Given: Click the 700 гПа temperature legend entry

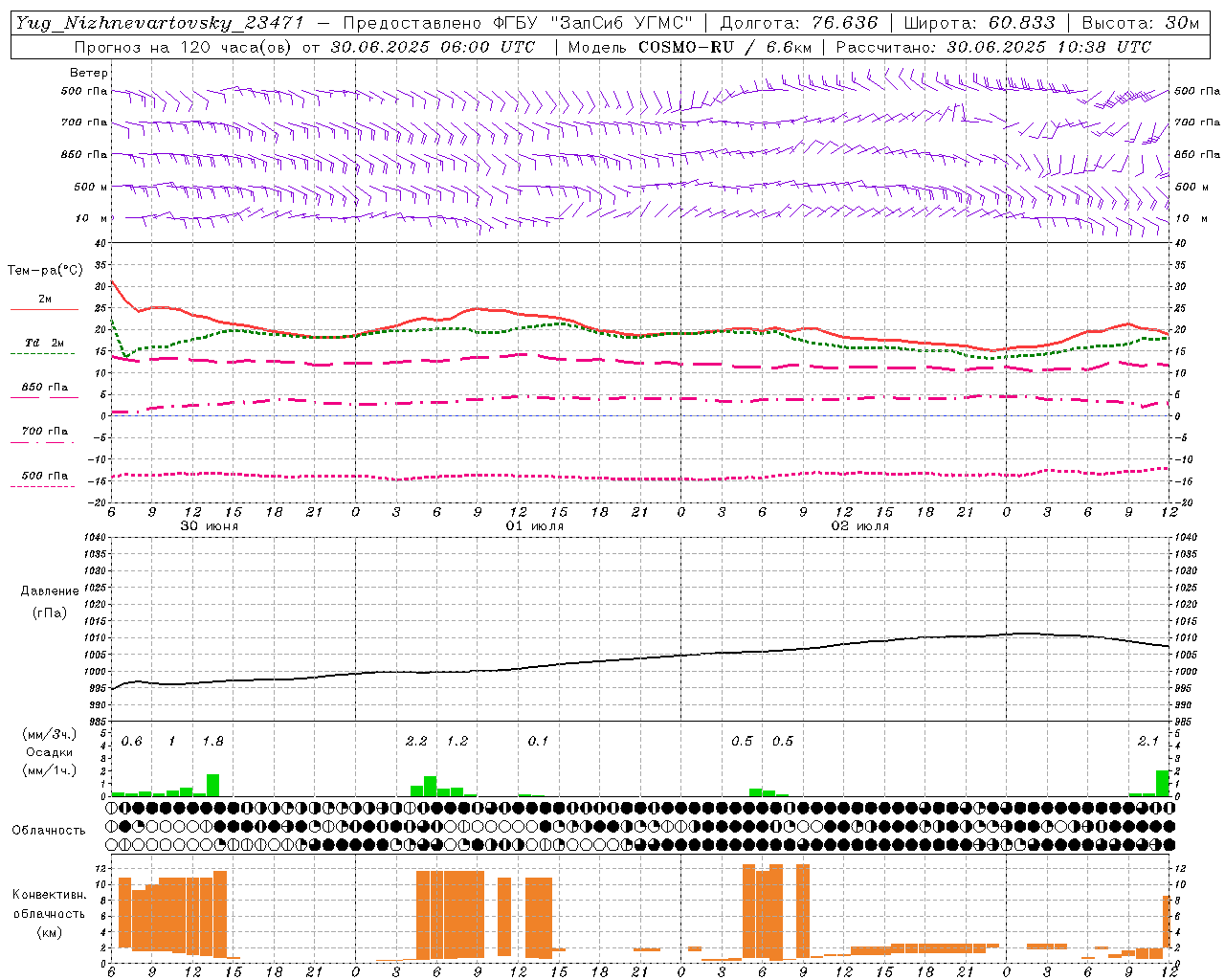Looking at the screenshot, I should (44, 432).
